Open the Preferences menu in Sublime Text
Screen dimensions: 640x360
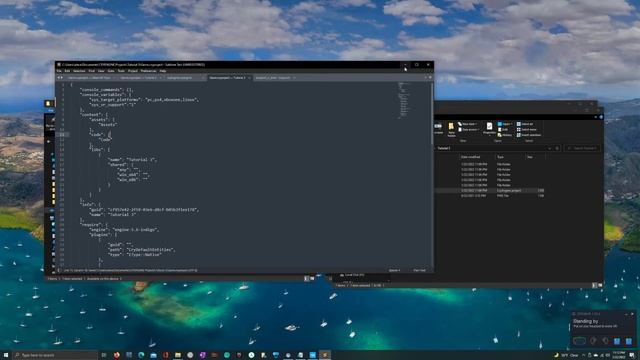click(x=149, y=71)
